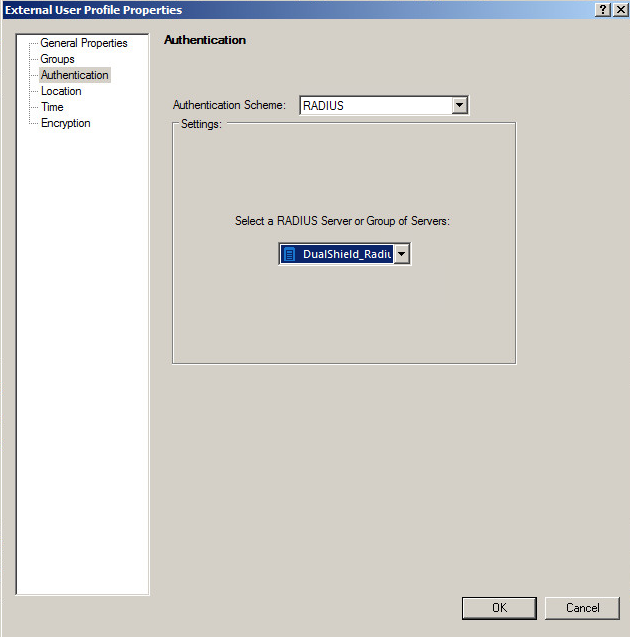
Task: Open the Groups page
Action: pyautogui.click(x=57, y=59)
